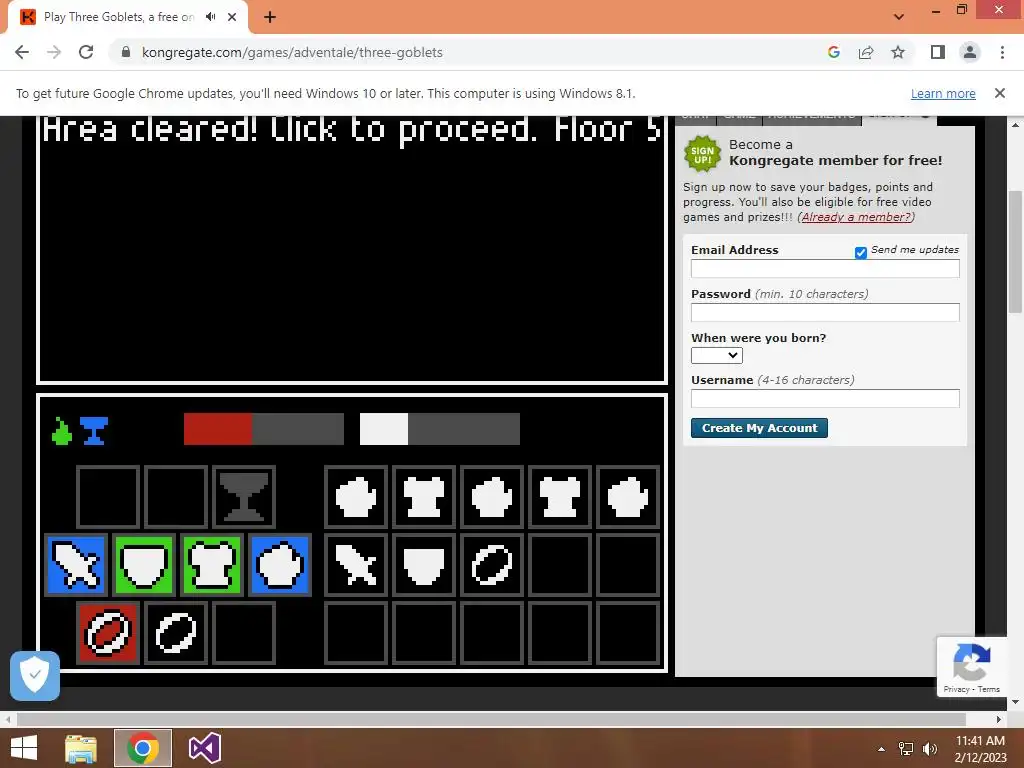Click the green potion icon
Image resolution: width=1024 pixels, height=768 pixels.
pyautogui.click(x=61, y=431)
